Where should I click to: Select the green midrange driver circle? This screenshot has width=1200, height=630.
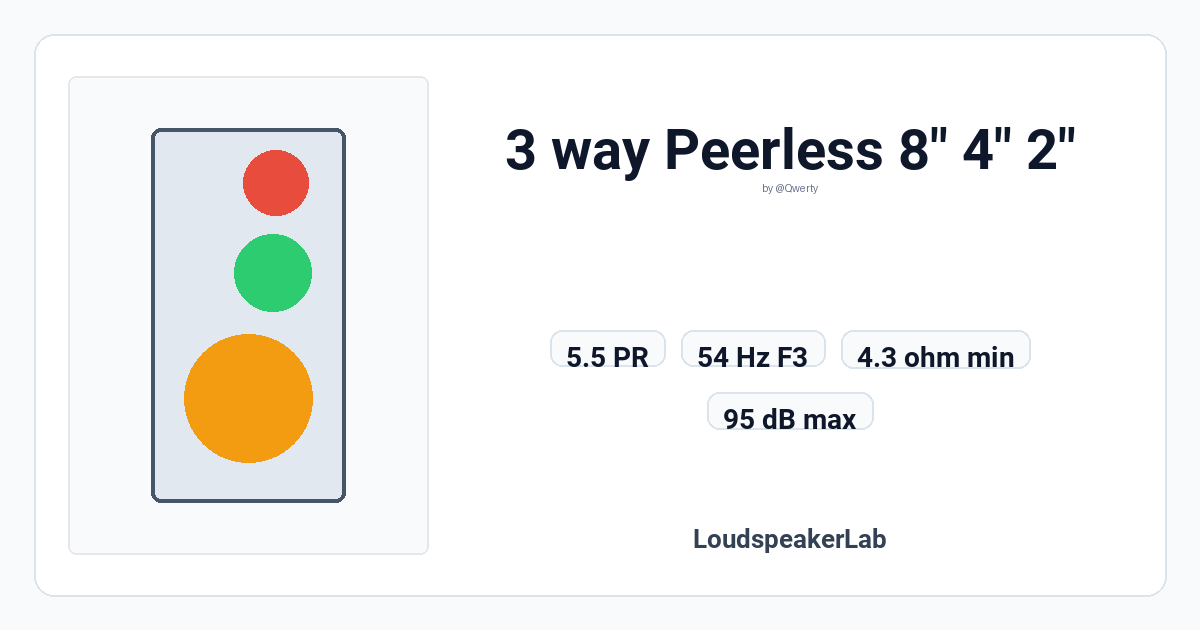(273, 273)
